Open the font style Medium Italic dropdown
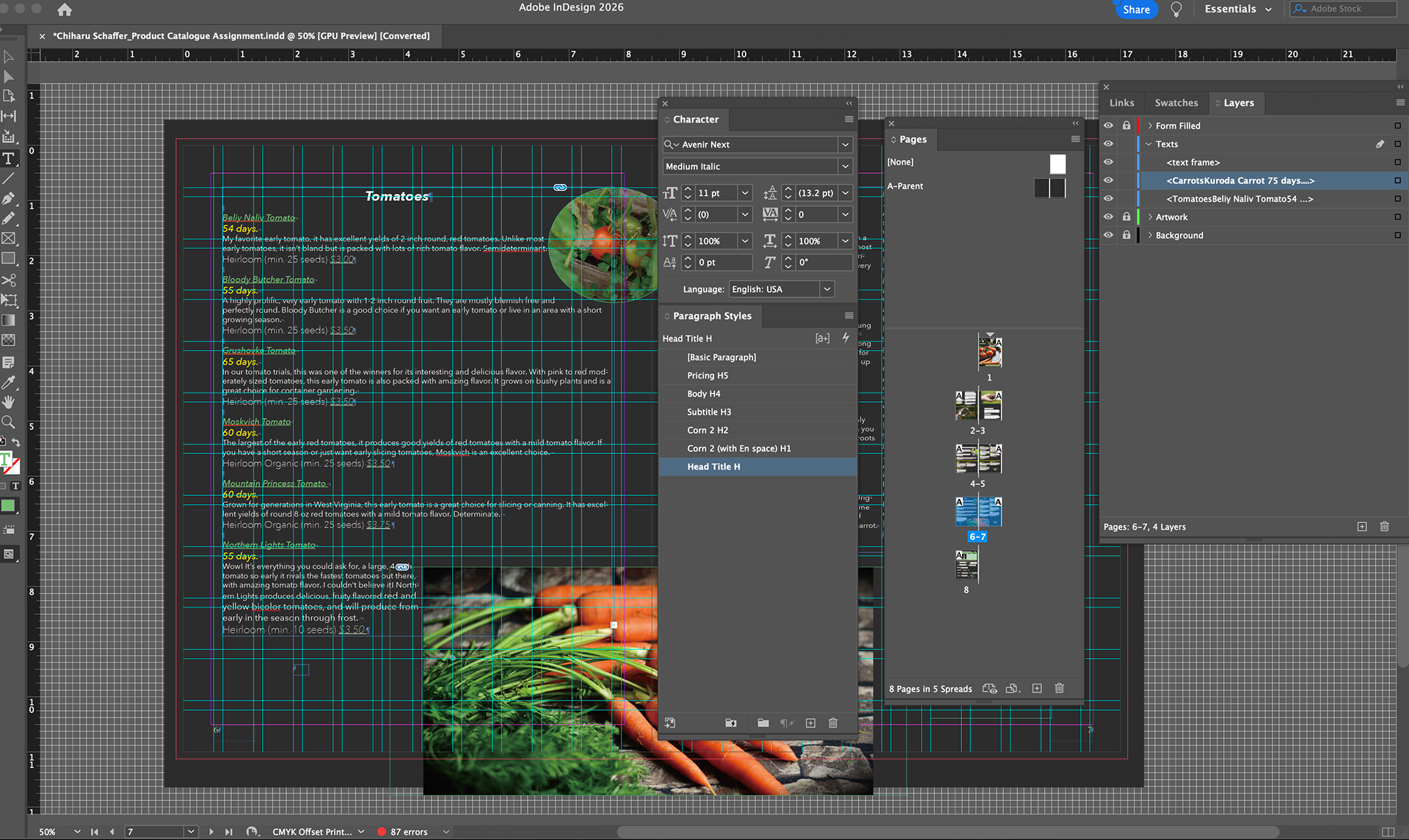This screenshot has height=840, width=1409. pyautogui.click(x=845, y=167)
